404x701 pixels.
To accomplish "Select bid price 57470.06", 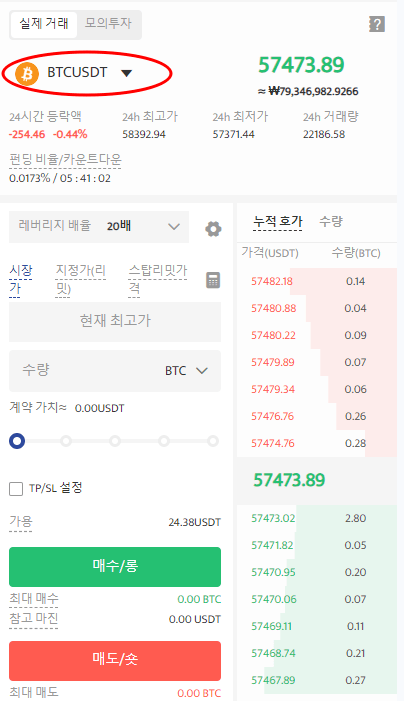I will [274, 599].
